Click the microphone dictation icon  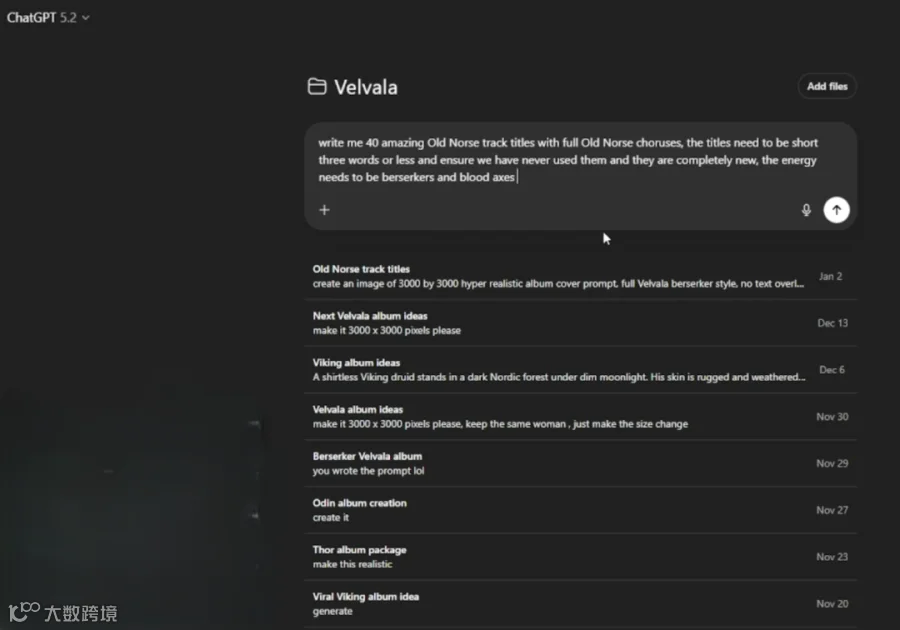806,210
